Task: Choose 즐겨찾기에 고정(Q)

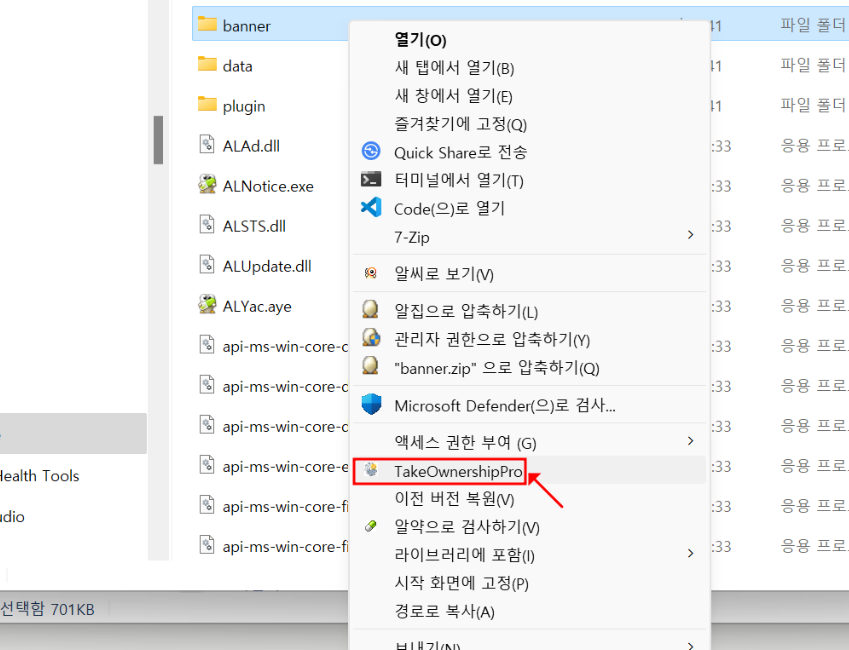Action: 530,124
